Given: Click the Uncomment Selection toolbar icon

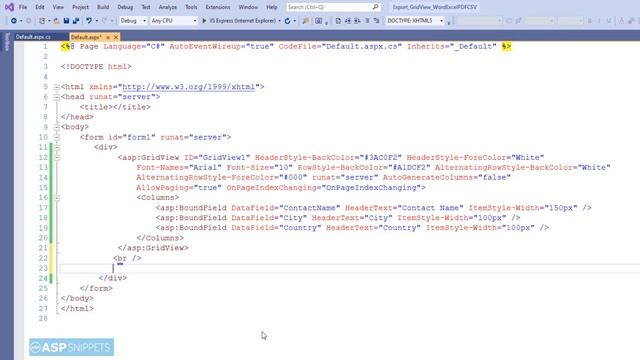Looking at the screenshot, I should (x=376, y=21).
